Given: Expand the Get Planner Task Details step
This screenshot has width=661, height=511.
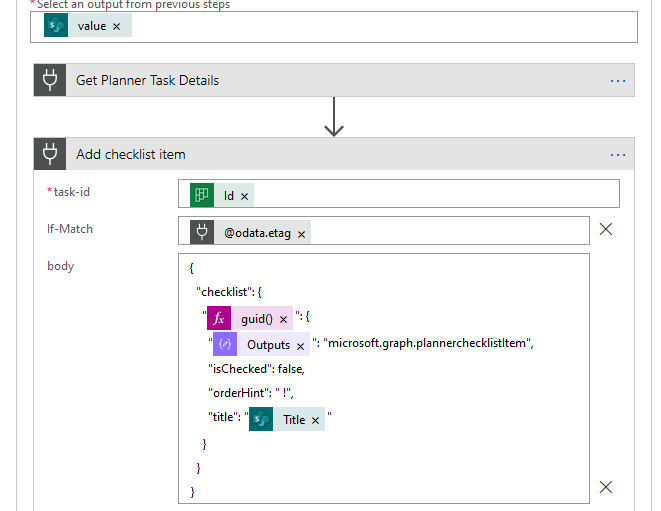Looking at the screenshot, I should [x=300, y=81].
